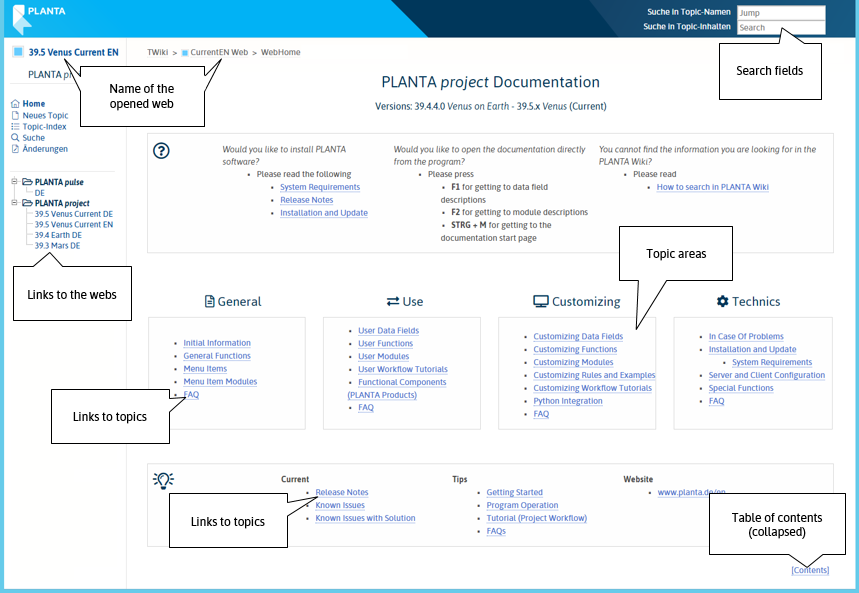Open FAQs link under Tips
Viewport: 859px width, 593px height.
[x=496, y=531]
